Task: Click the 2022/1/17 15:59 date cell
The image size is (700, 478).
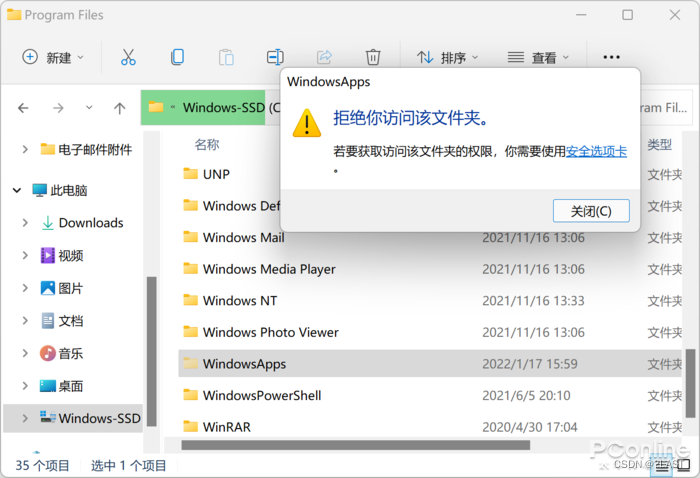Action: coord(530,364)
